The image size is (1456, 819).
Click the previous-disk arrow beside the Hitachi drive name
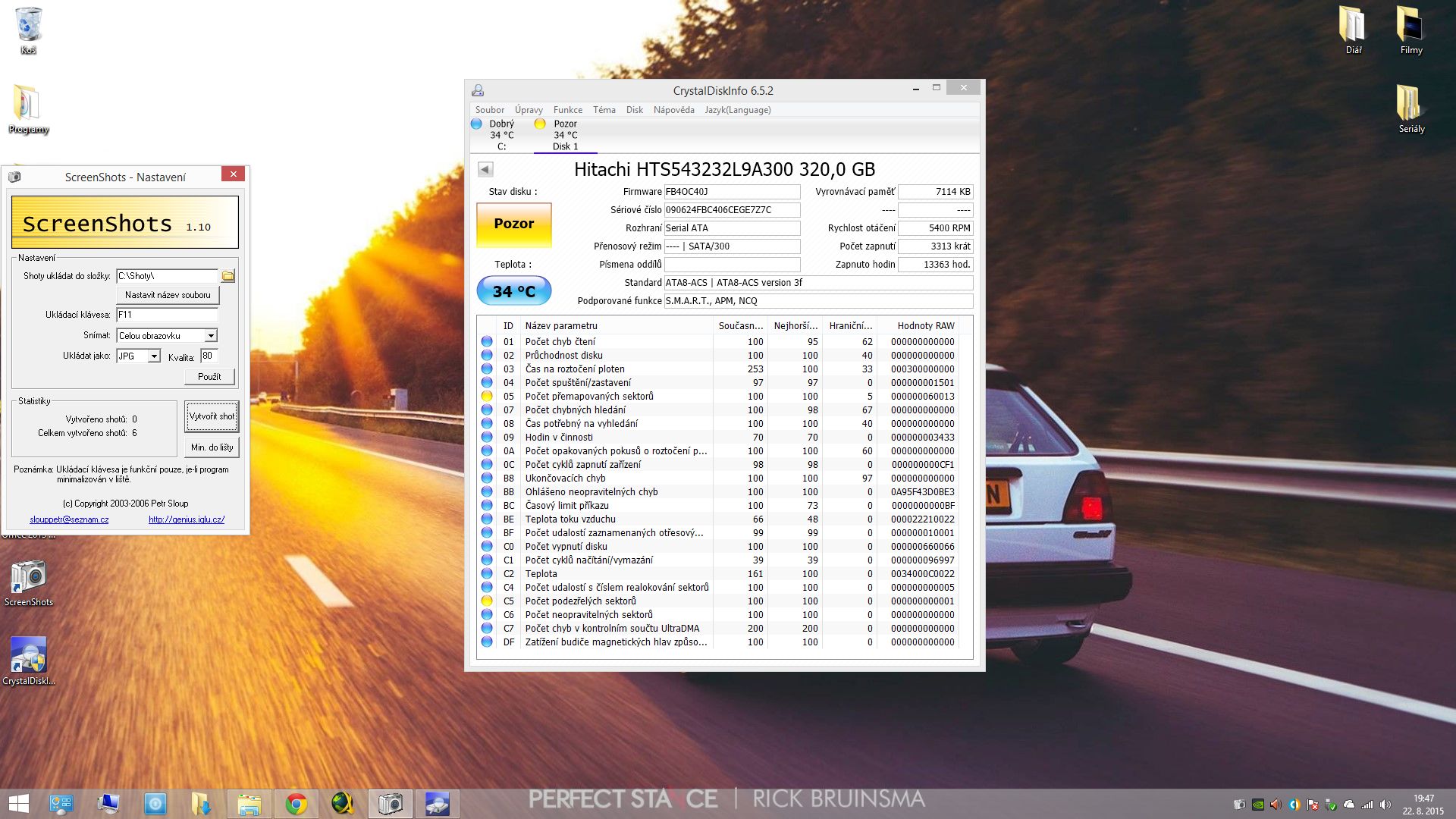click(485, 170)
